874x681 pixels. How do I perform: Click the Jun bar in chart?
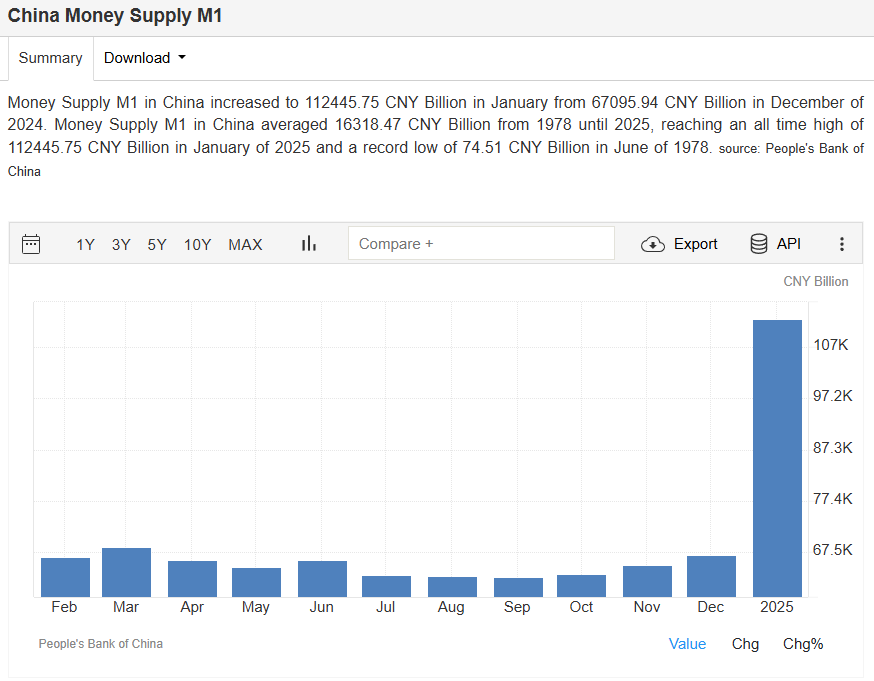pyautogui.click(x=322, y=579)
